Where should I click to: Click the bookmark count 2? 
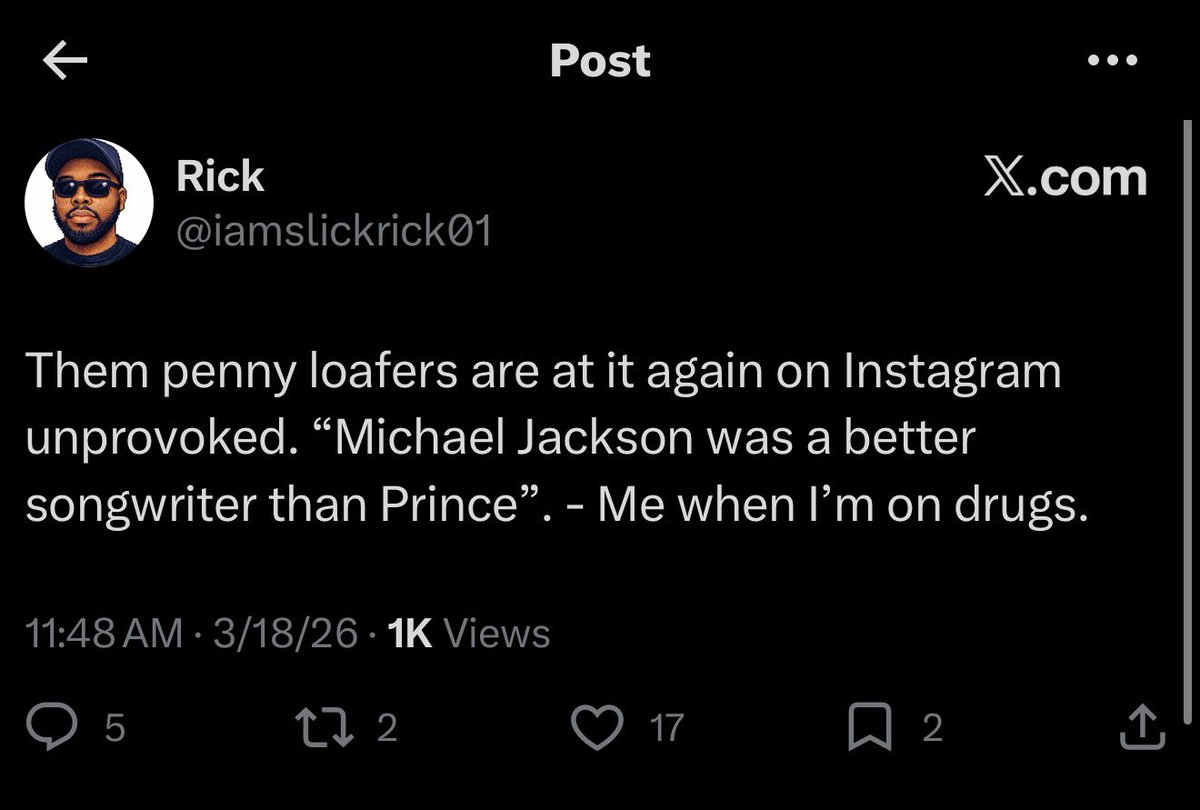click(931, 729)
